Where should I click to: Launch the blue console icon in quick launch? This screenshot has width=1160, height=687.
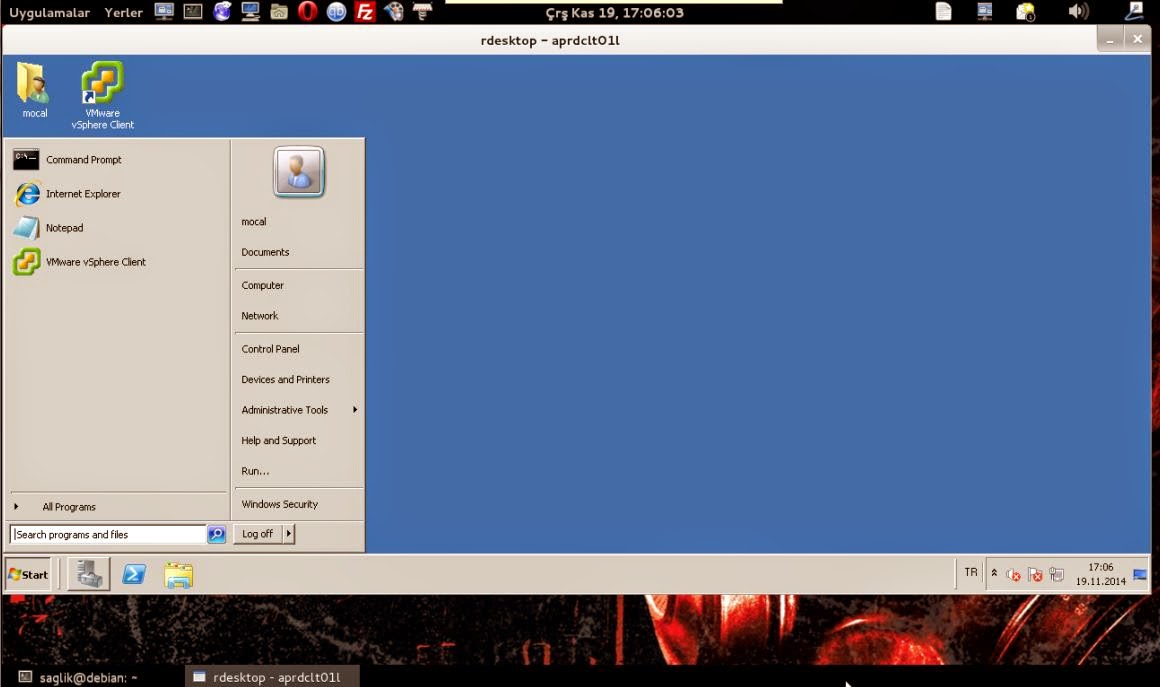click(134, 574)
